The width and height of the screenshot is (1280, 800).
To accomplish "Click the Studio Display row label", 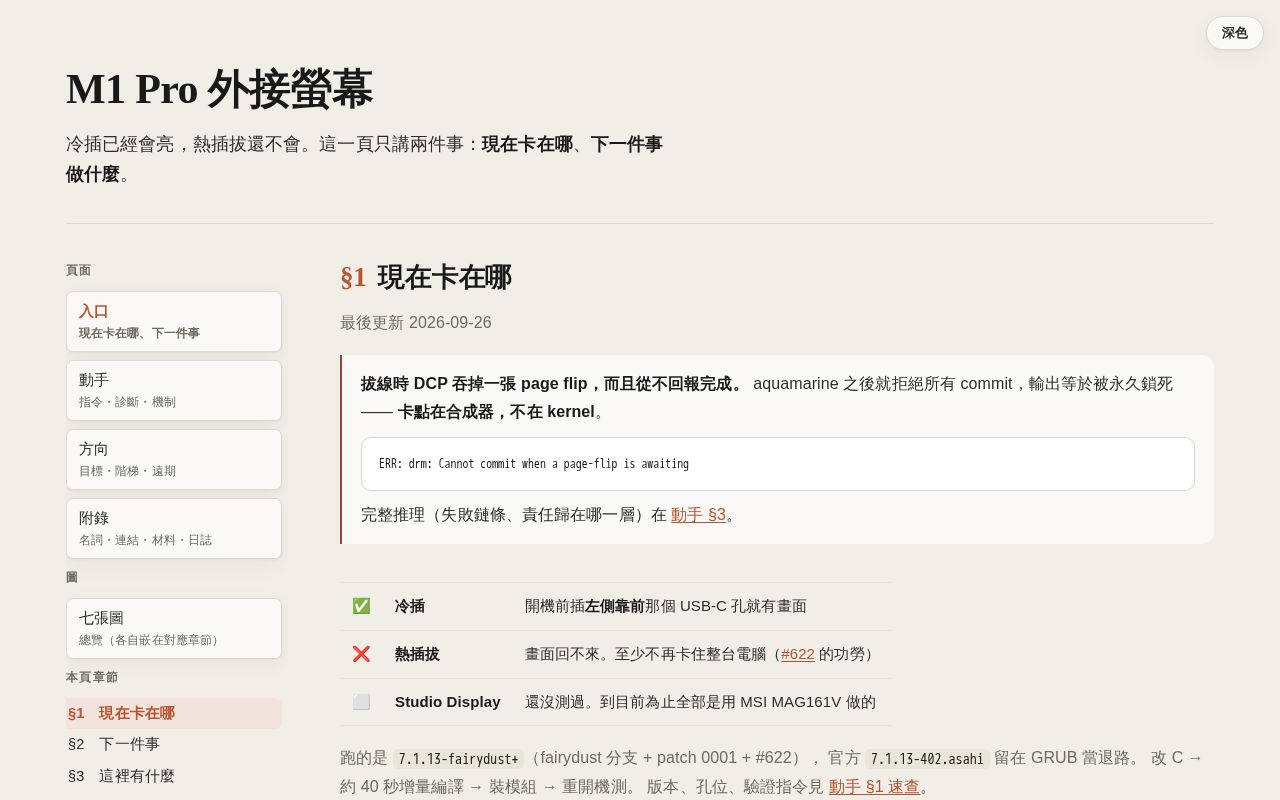I will (448, 702).
